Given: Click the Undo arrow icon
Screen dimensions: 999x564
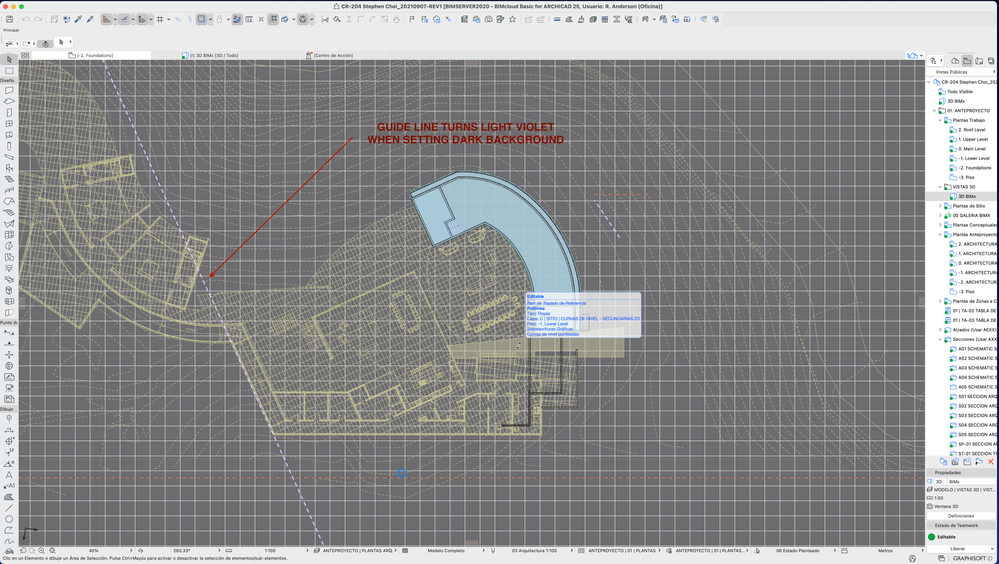Looking at the screenshot, I should coord(26,19).
